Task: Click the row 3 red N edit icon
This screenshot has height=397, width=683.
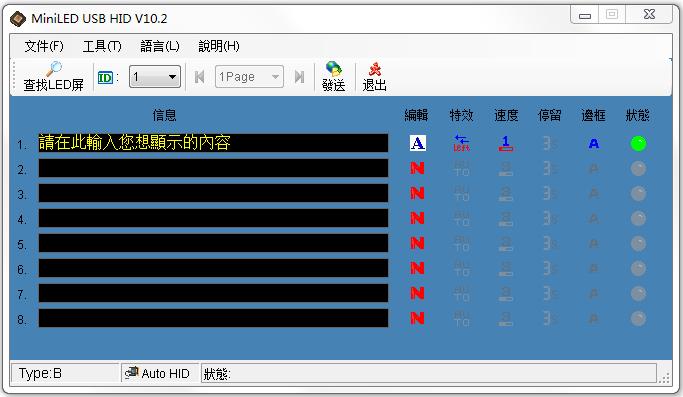Action: 417,193
